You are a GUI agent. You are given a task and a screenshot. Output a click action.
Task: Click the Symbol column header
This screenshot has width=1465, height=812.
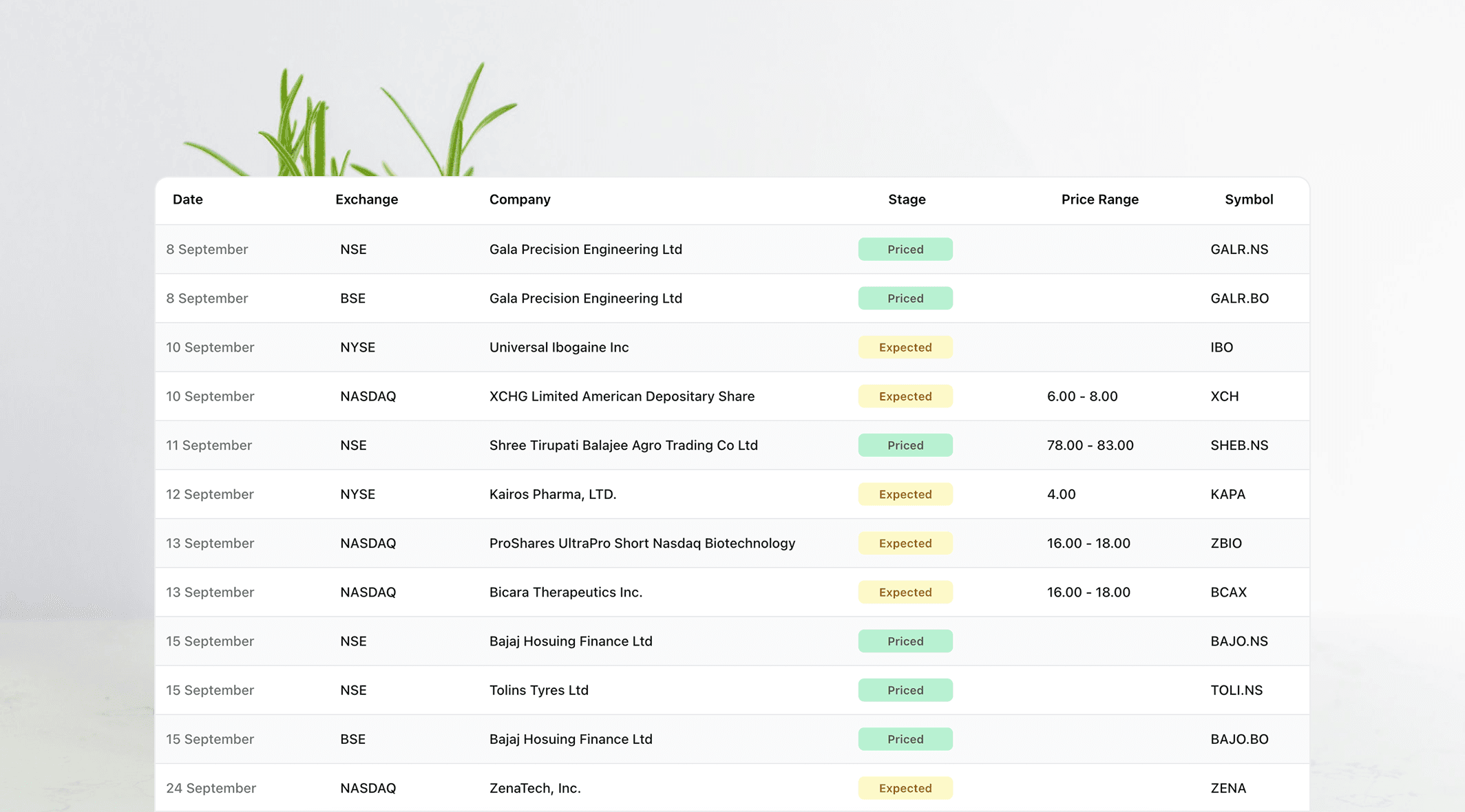[x=1248, y=200]
